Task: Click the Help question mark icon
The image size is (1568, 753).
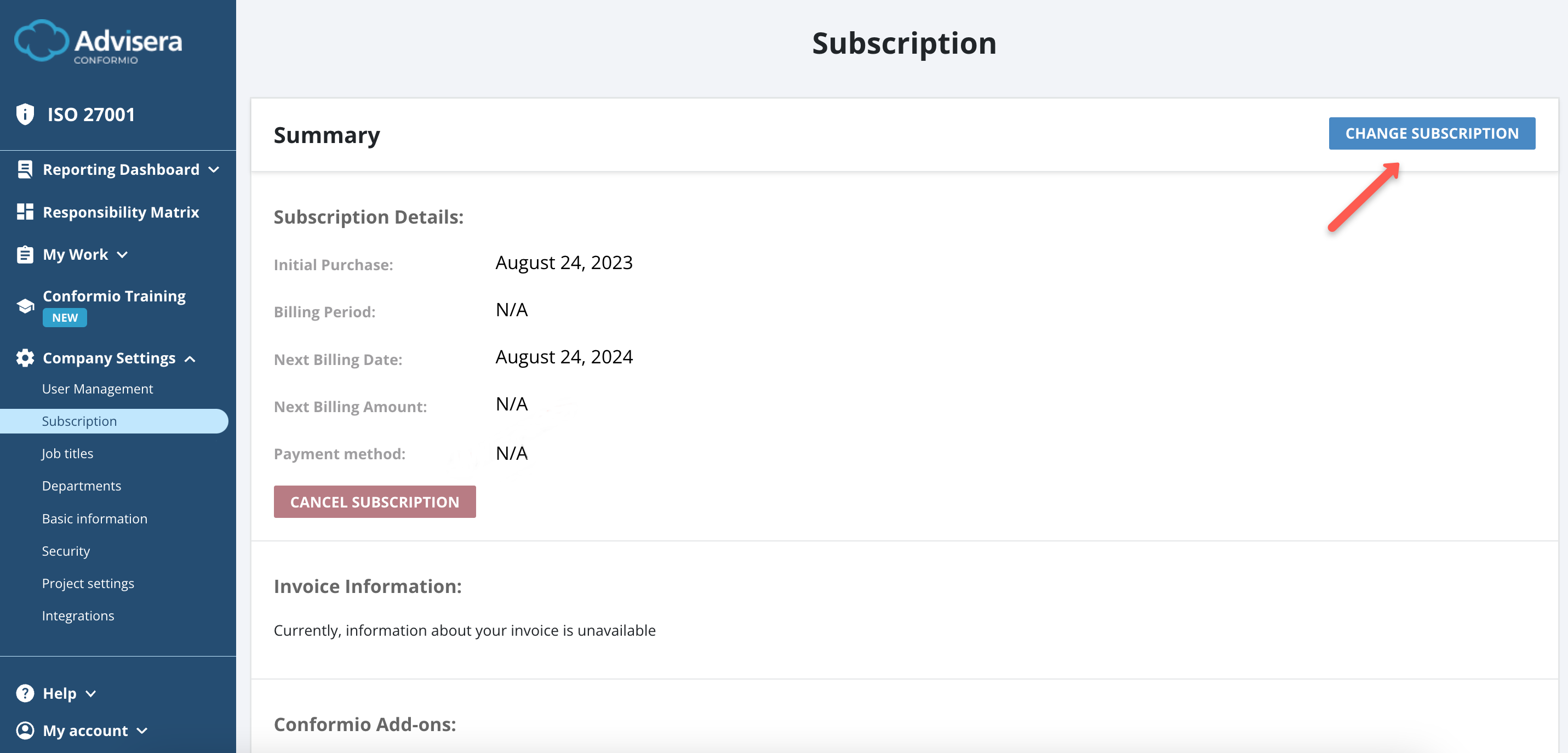Action: coord(24,693)
